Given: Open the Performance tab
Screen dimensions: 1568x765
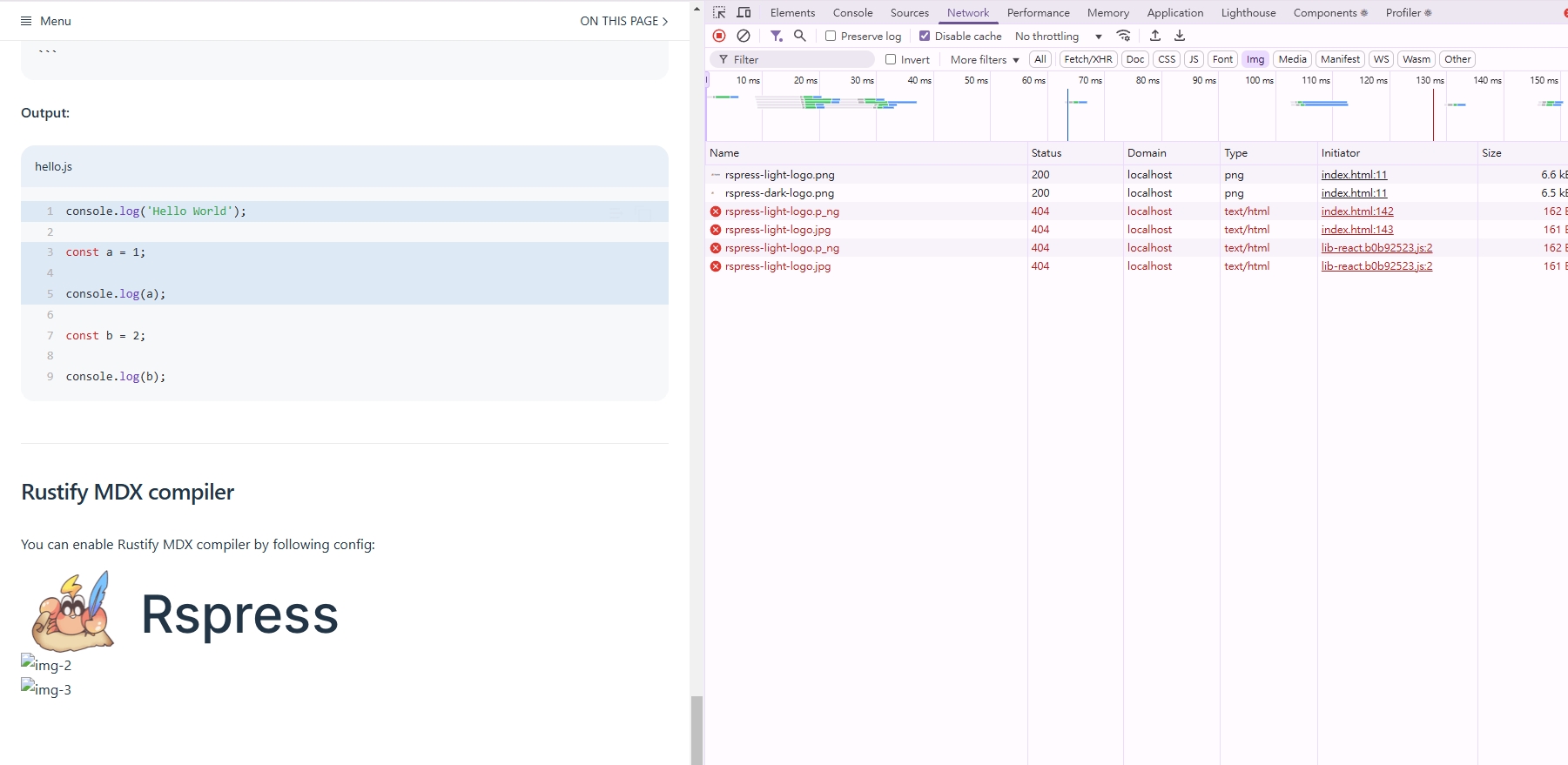Looking at the screenshot, I should 1038,12.
